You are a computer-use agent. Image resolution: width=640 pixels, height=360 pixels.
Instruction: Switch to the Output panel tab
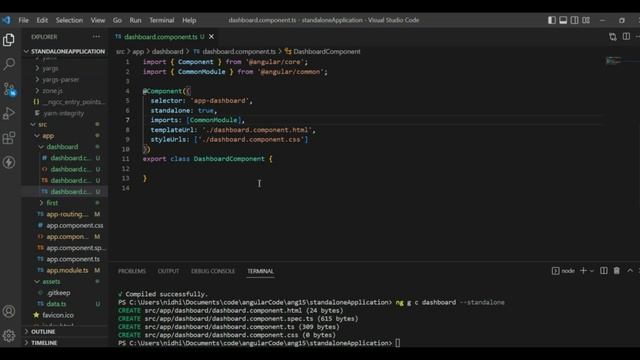coord(168,271)
